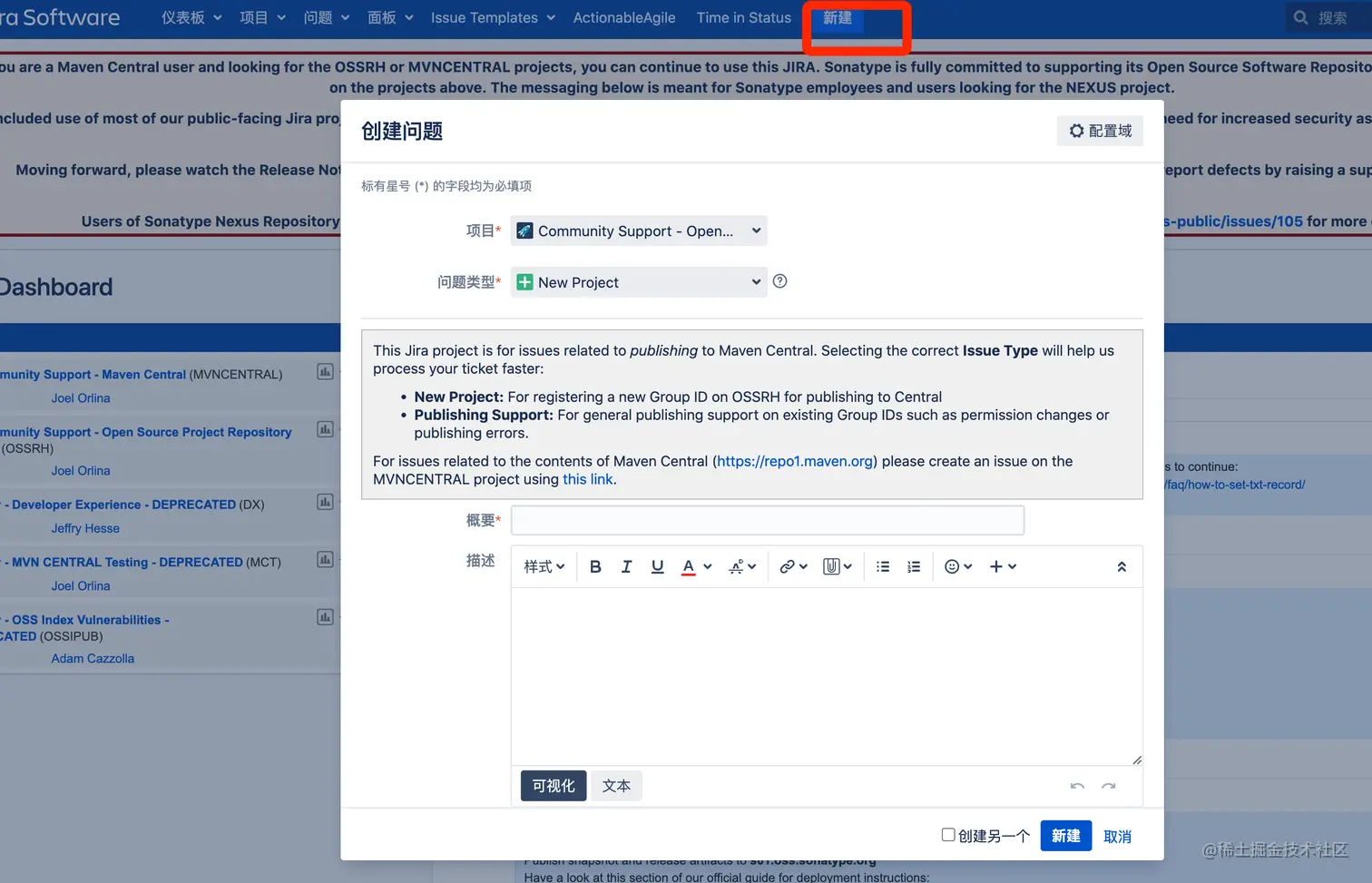Open the Issue Templates menu
1372x883 pixels.
pos(493,17)
